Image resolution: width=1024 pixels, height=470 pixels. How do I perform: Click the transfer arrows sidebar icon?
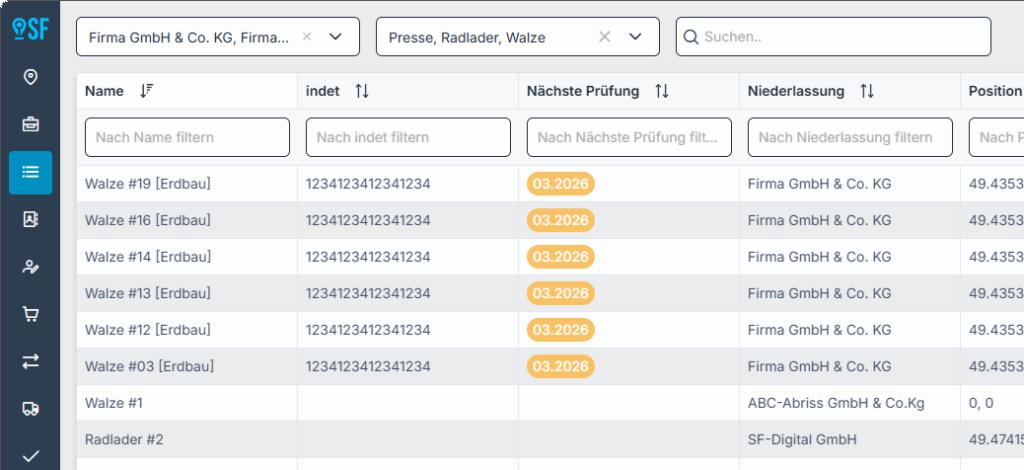click(x=30, y=361)
